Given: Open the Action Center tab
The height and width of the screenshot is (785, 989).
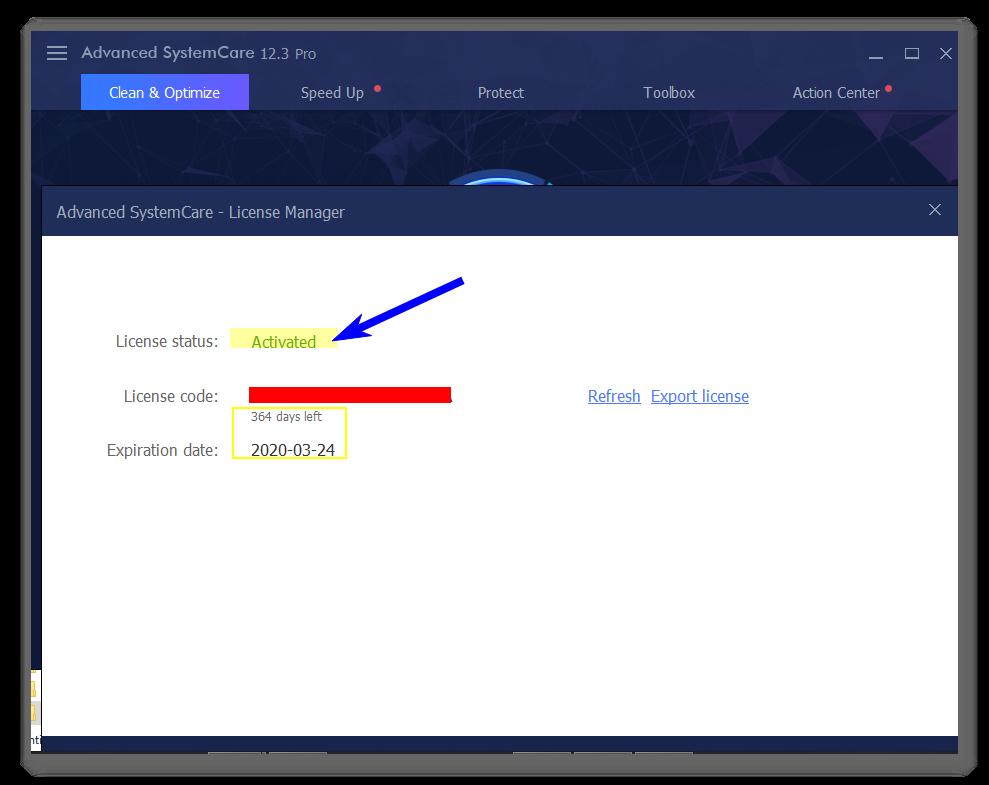Looking at the screenshot, I should pyautogui.click(x=836, y=93).
